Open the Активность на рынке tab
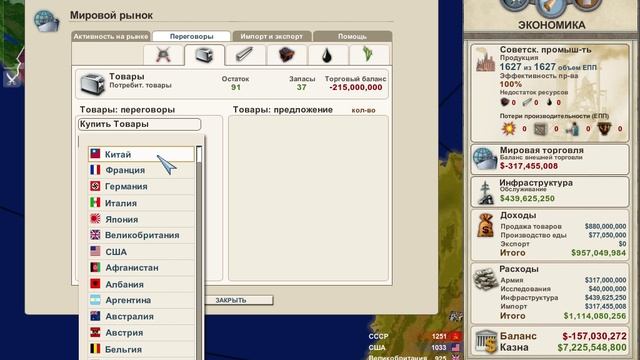The image size is (640, 360). point(111,36)
